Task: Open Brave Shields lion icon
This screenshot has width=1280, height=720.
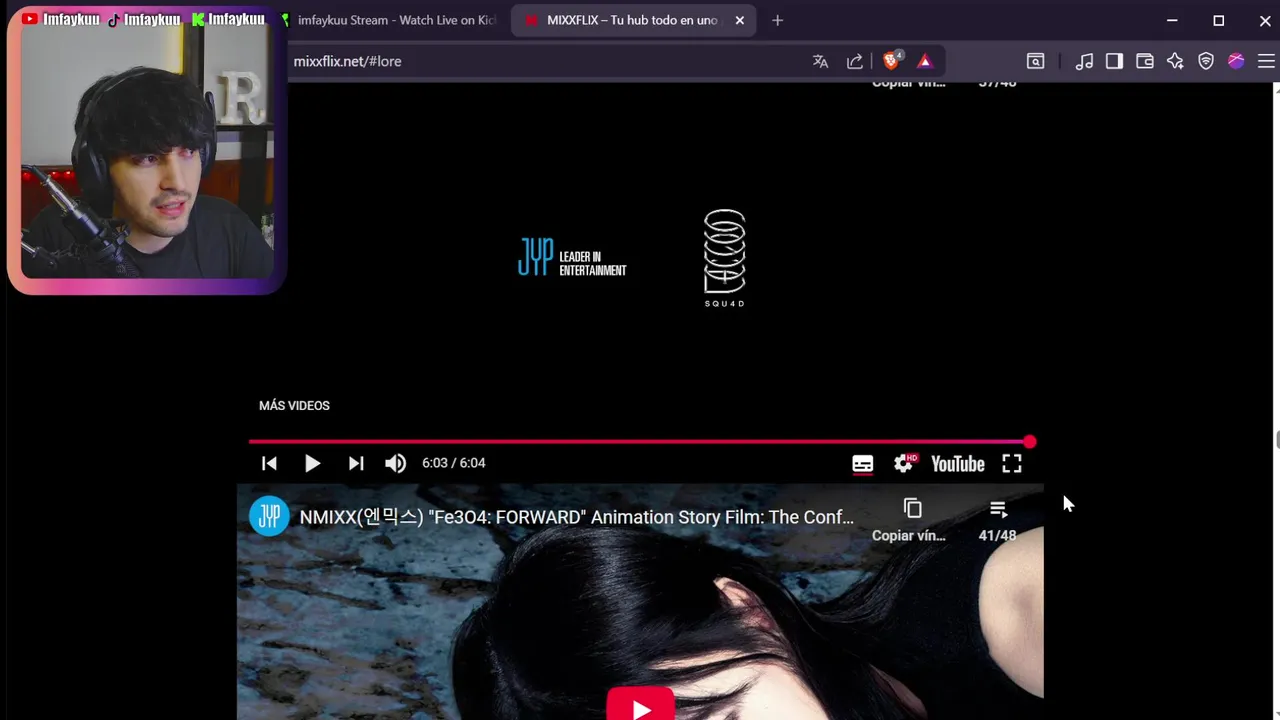Action: coord(891,61)
